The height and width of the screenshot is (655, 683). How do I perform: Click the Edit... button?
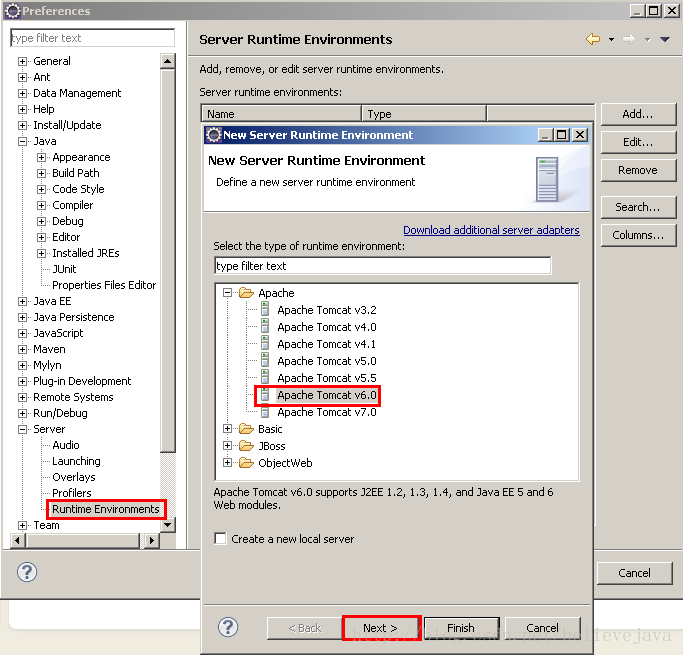pyautogui.click(x=638, y=142)
